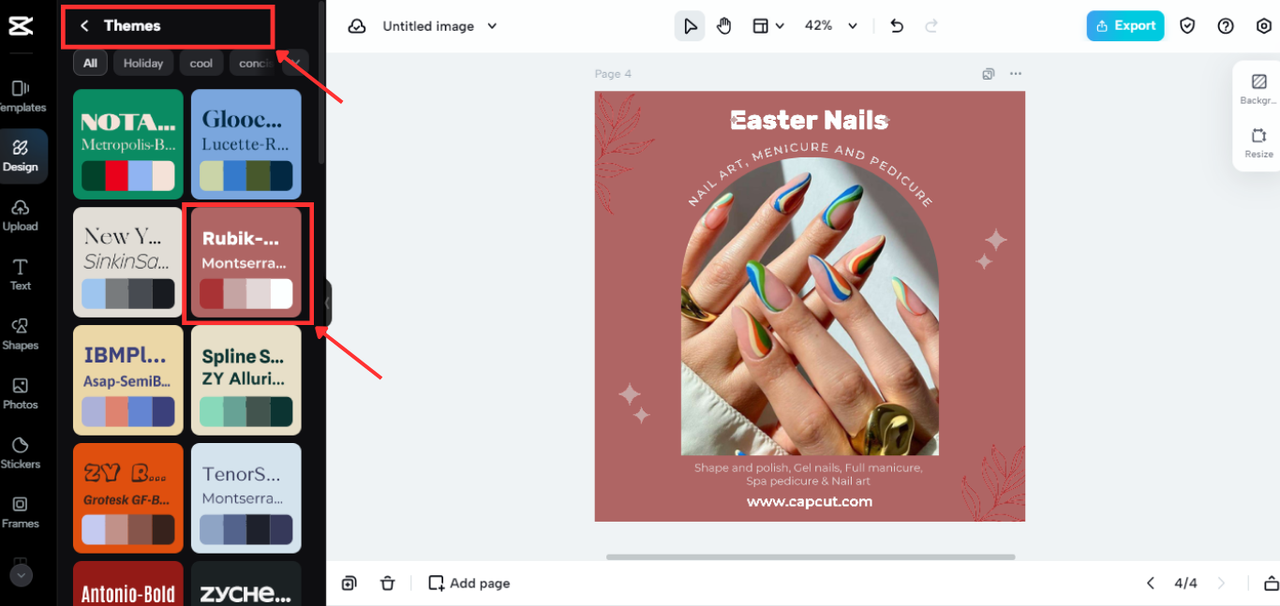Open the Untitled image name dropdown
The width and height of the screenshot is (1280, 606).
440,26
